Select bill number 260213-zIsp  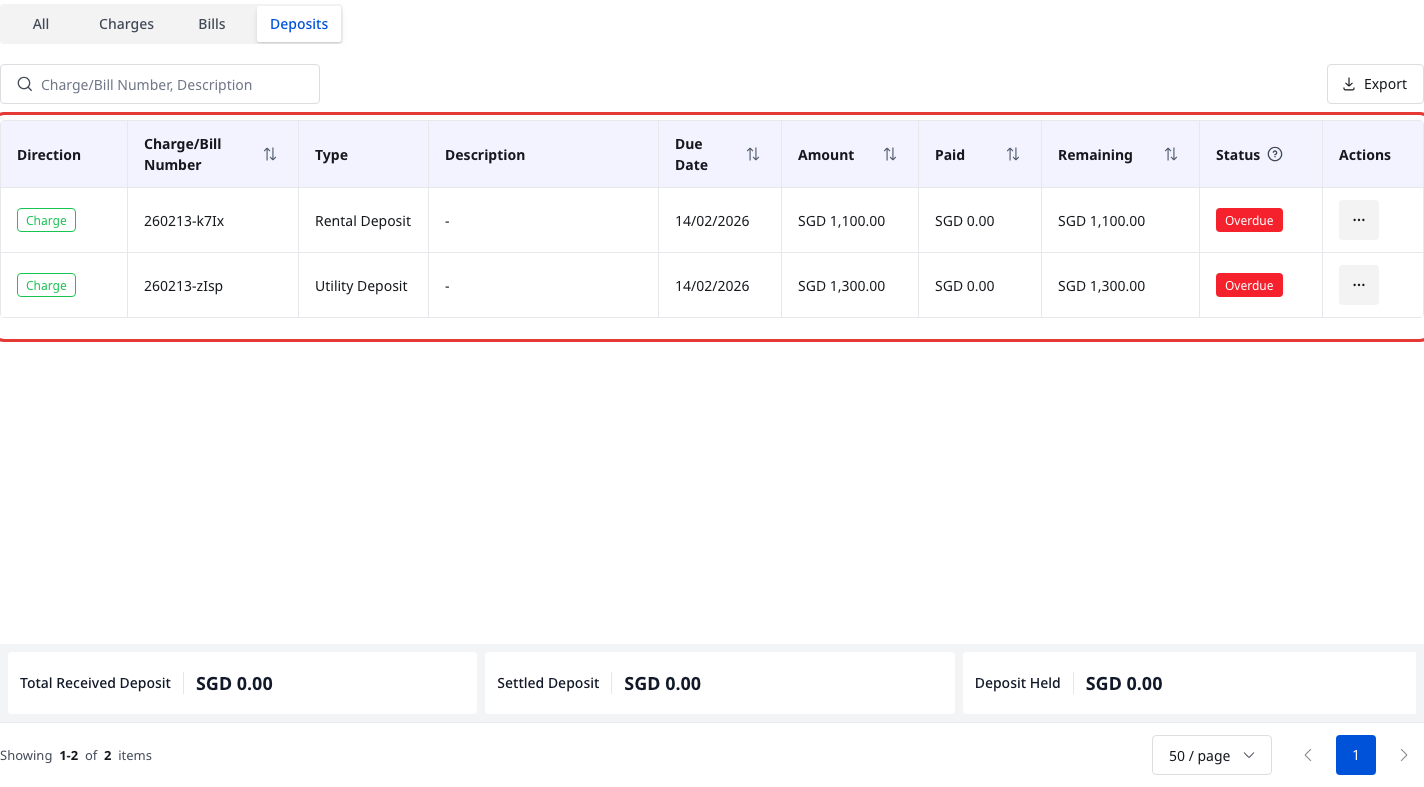point(183,286)
